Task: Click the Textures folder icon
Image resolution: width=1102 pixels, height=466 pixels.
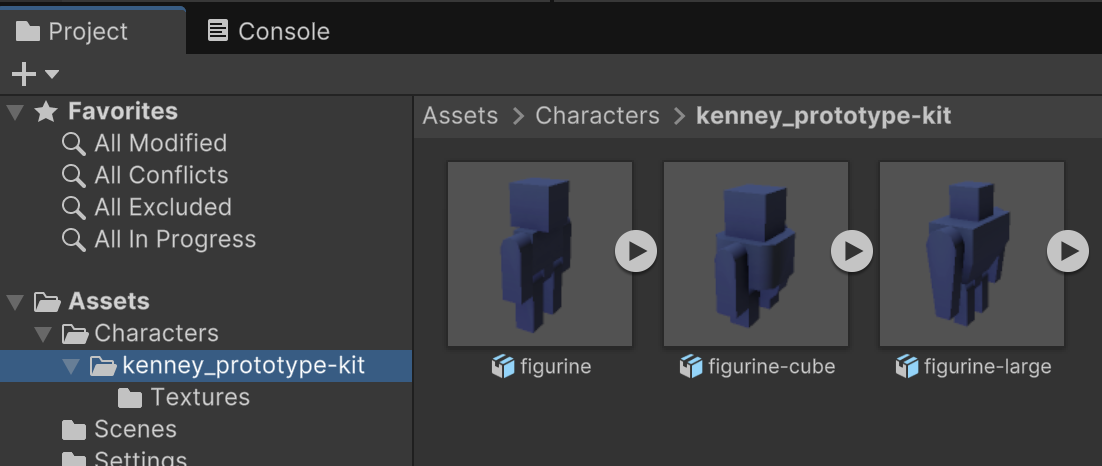Action: (x=130, y=398)
